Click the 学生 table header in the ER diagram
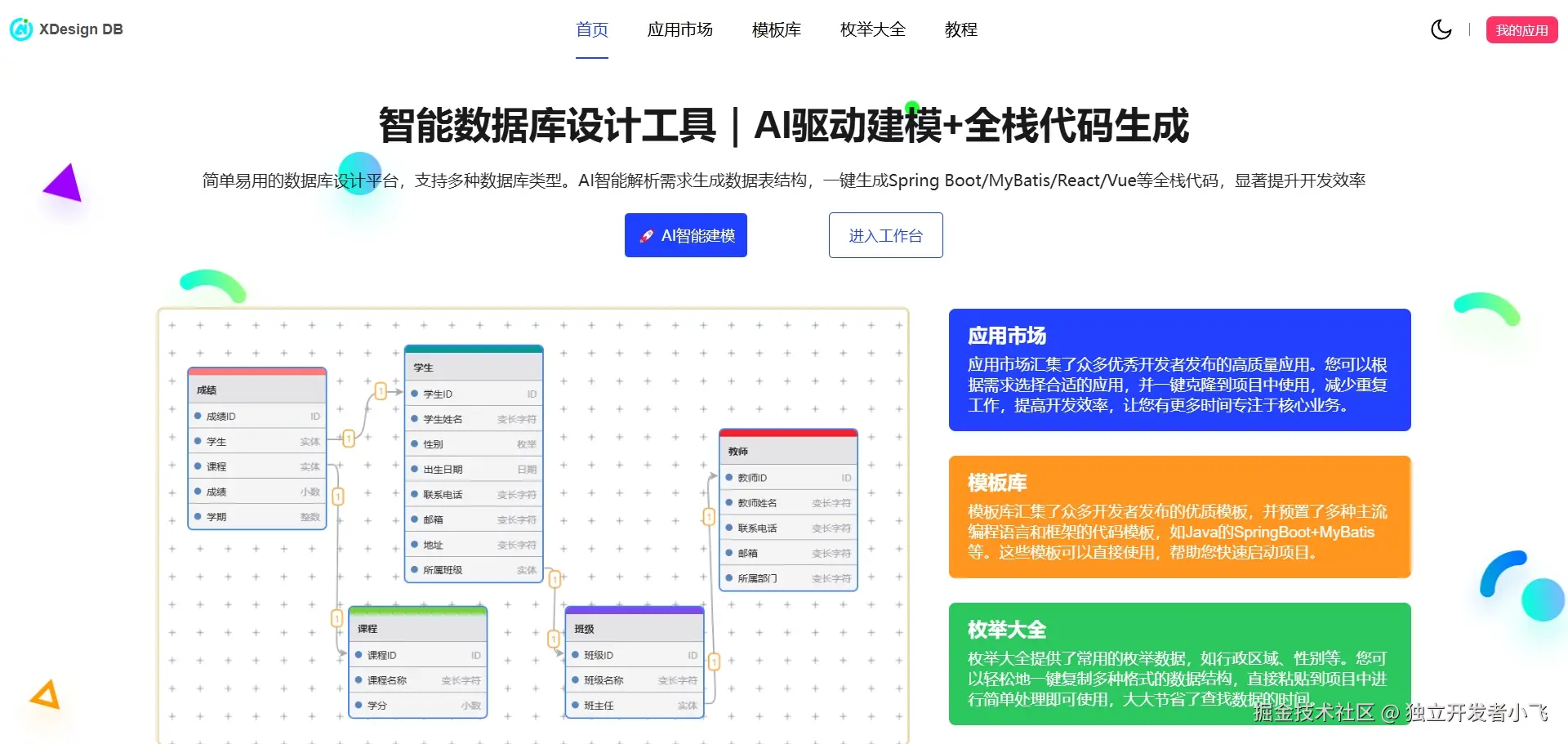 pos(474,367)
